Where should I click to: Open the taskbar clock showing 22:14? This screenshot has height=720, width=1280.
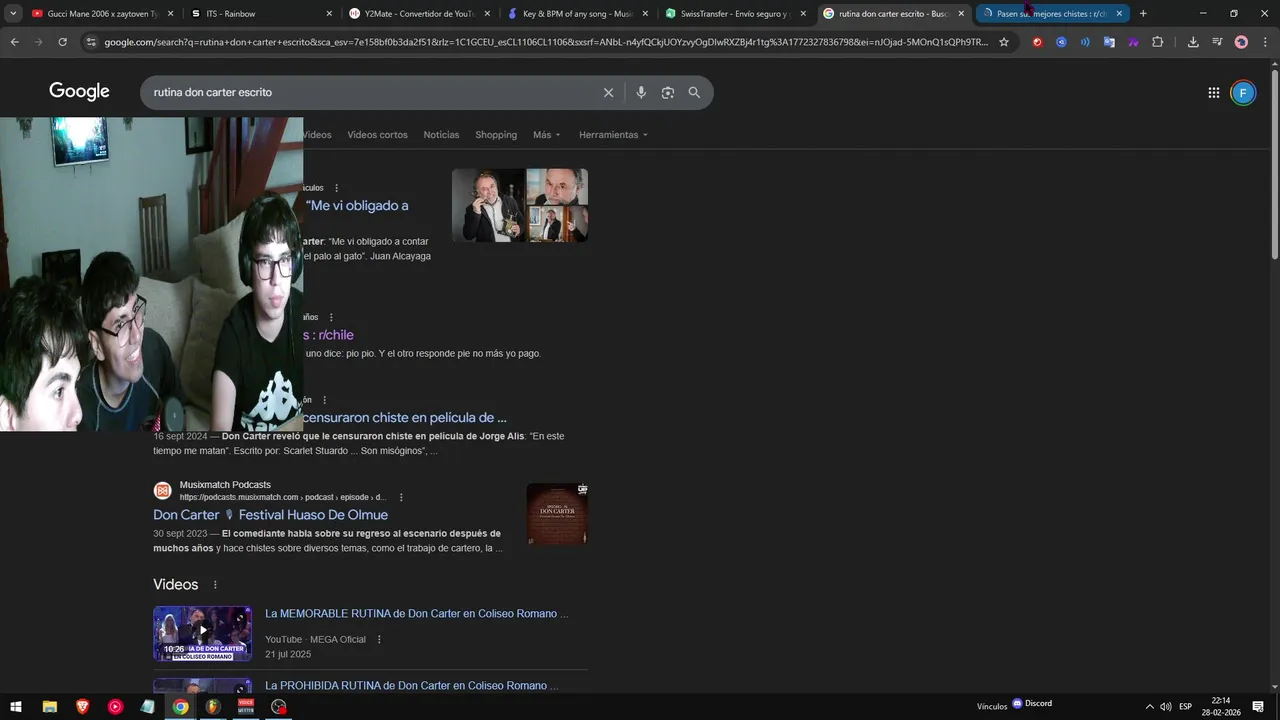(x=1221, y=707)
